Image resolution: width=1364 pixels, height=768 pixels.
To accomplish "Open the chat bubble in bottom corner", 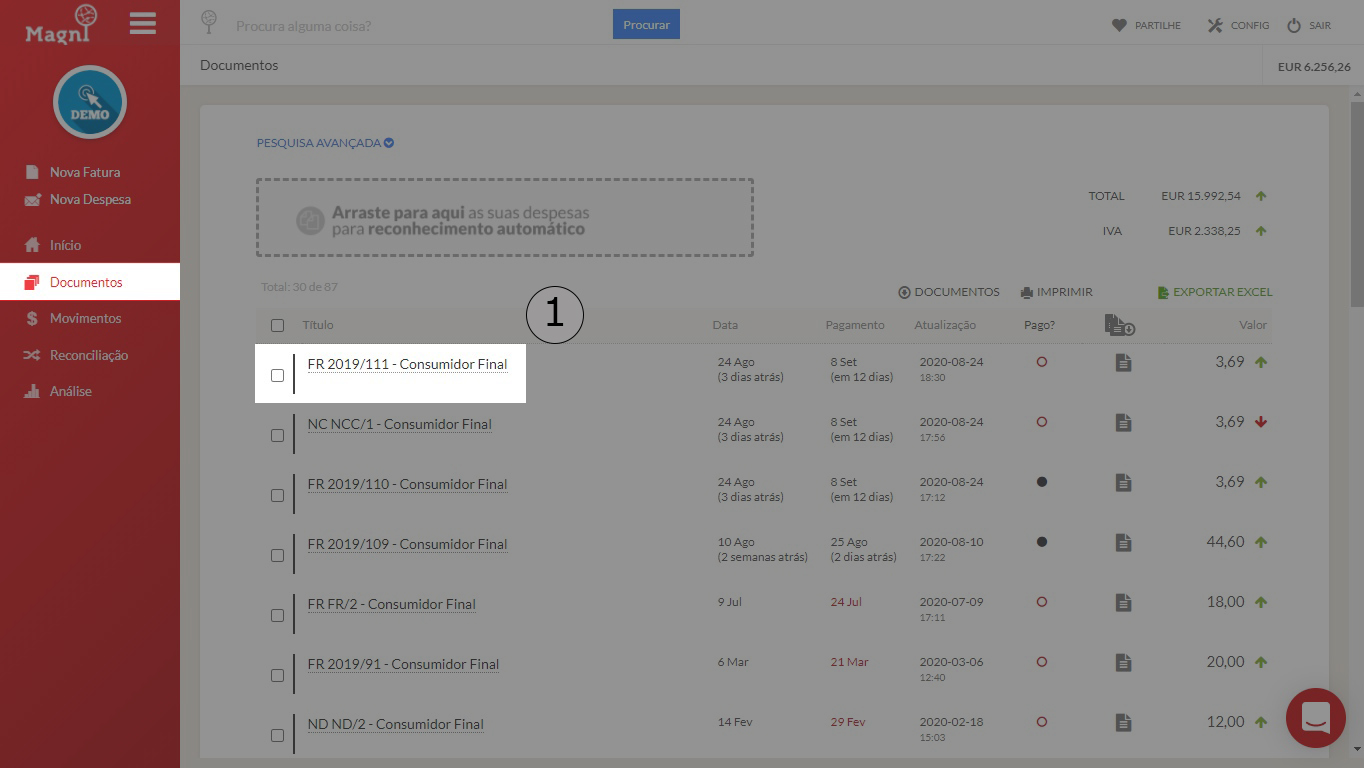I will click(x=1315, y=718).
